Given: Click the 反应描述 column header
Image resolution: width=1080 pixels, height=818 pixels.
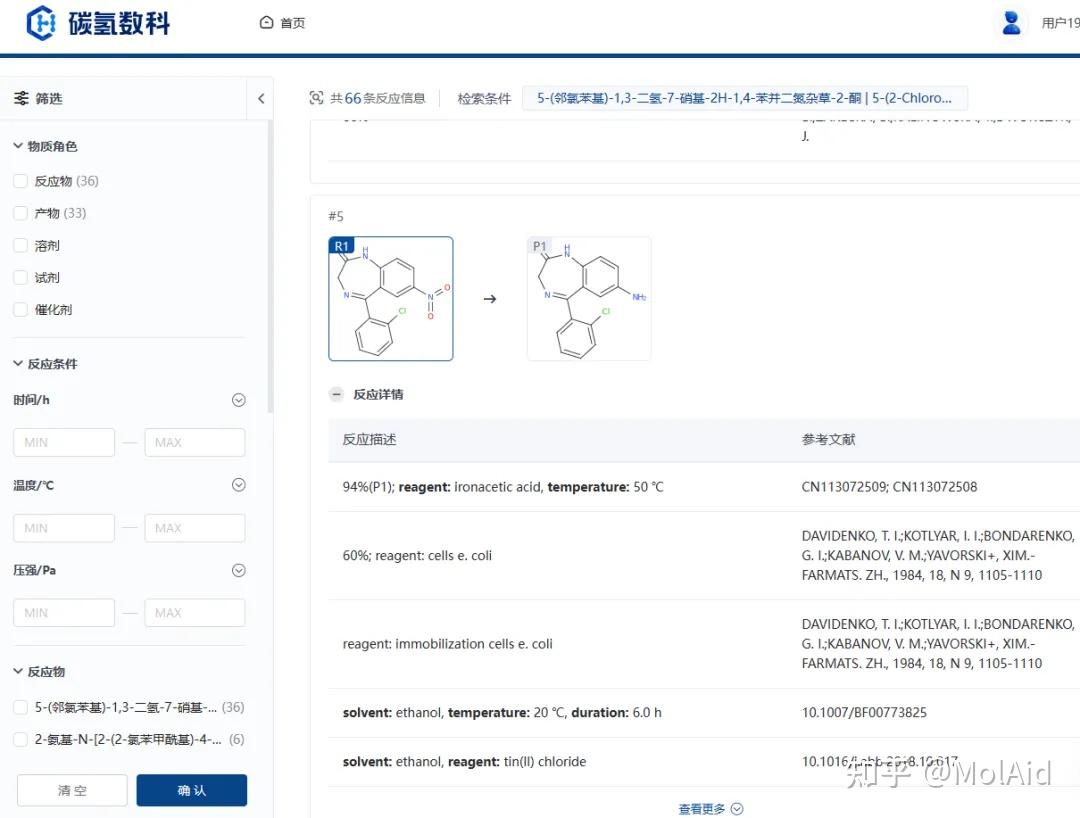Looking at the screenshot, I should click(x=369, y=439).
